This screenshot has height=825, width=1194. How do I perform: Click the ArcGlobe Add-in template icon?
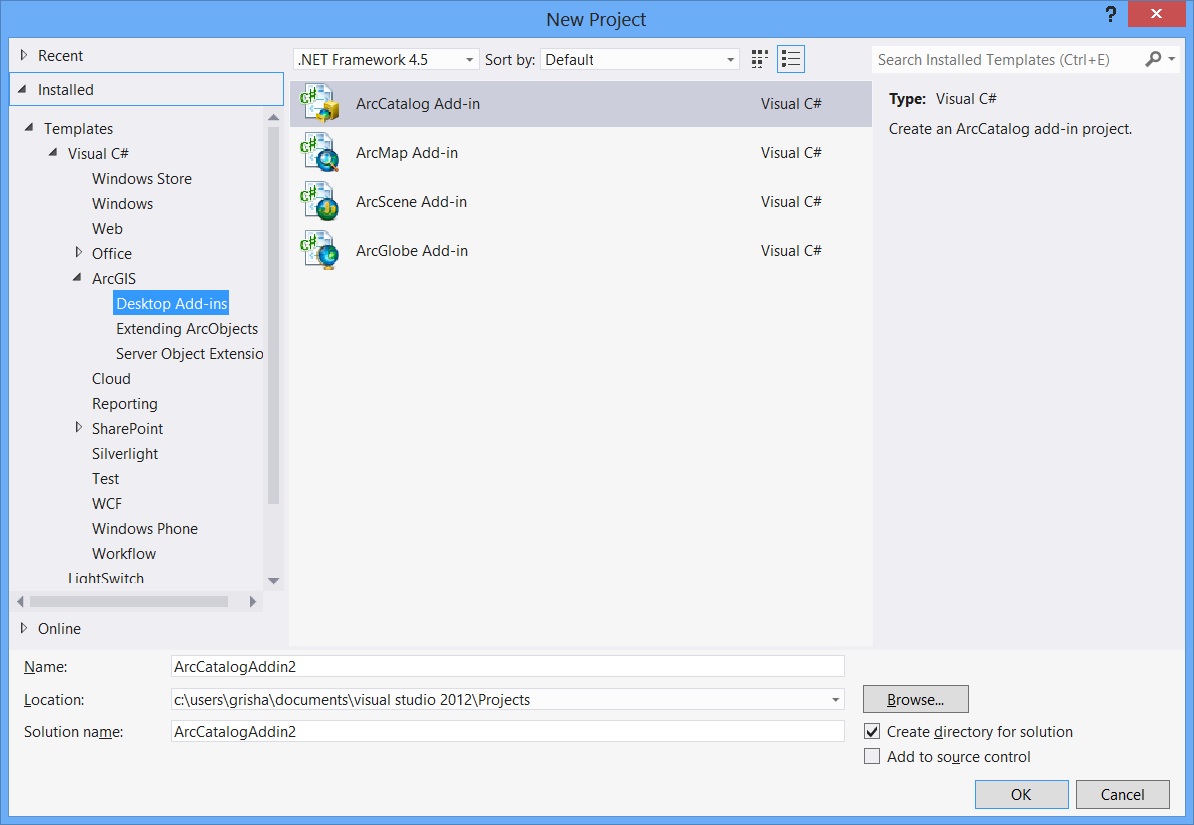tap(320, 251)
